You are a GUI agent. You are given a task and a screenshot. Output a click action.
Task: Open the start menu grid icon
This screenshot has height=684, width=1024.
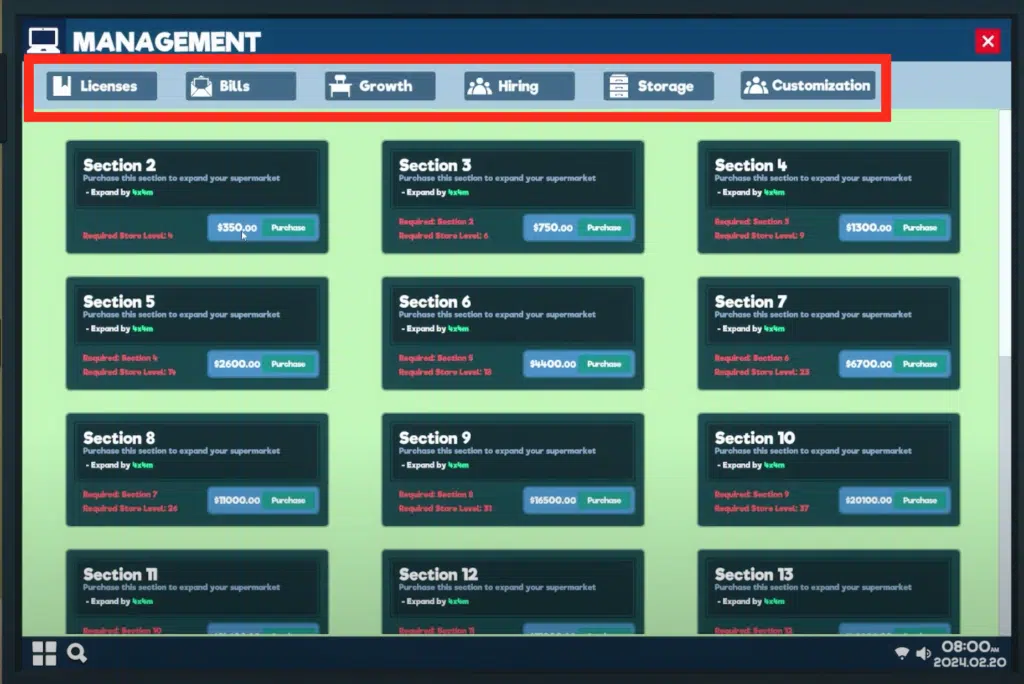coord(44,654)
